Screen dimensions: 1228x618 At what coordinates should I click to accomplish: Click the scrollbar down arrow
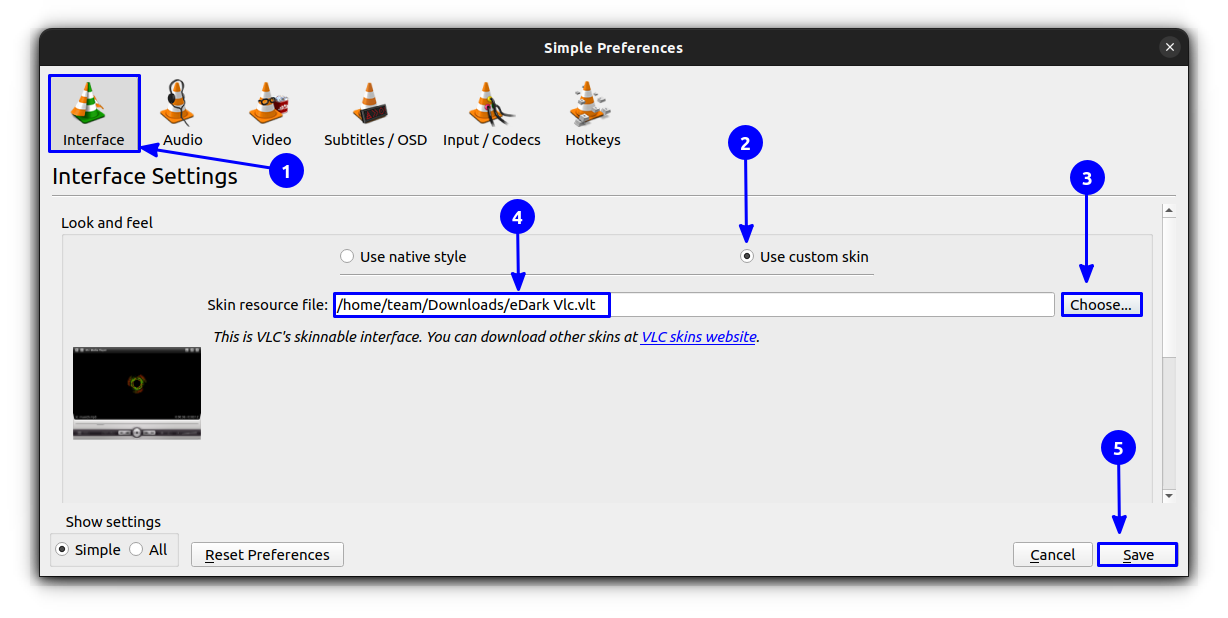coord(1168,495)
